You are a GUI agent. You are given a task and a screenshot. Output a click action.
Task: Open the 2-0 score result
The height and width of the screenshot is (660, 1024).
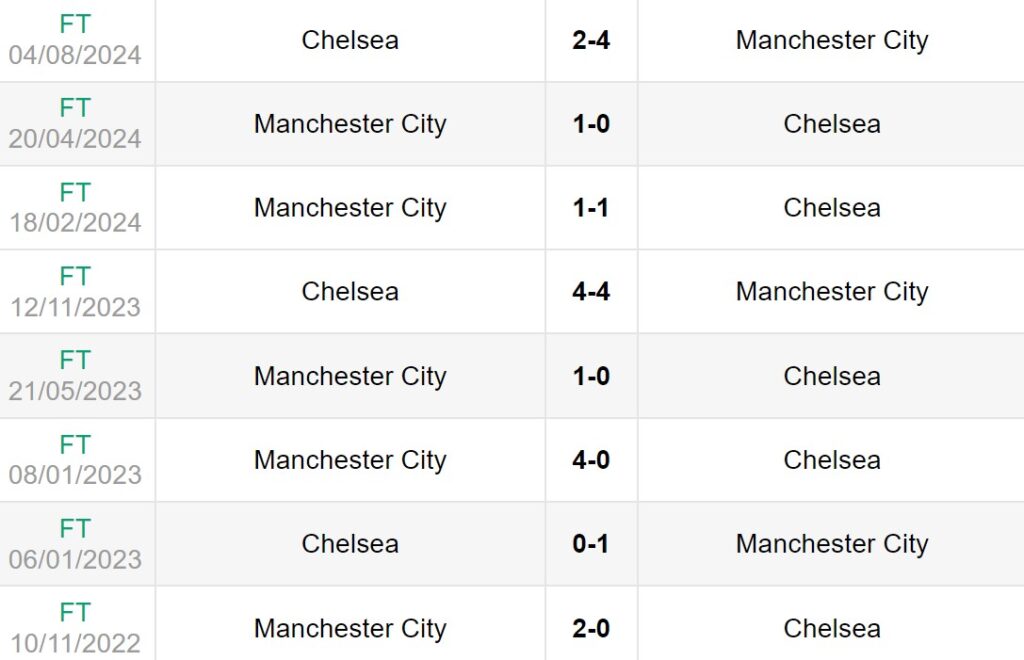coord(591,628)
